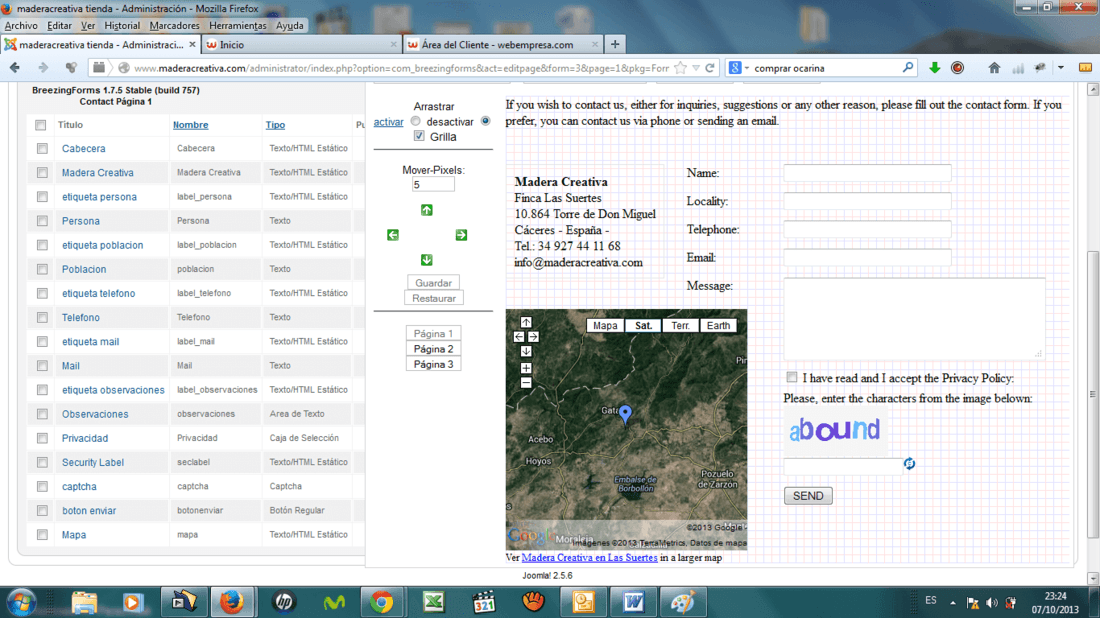The image size is (1100, 618).
Task: Switch map to Terr. view
Action: (x=680, y=325)
